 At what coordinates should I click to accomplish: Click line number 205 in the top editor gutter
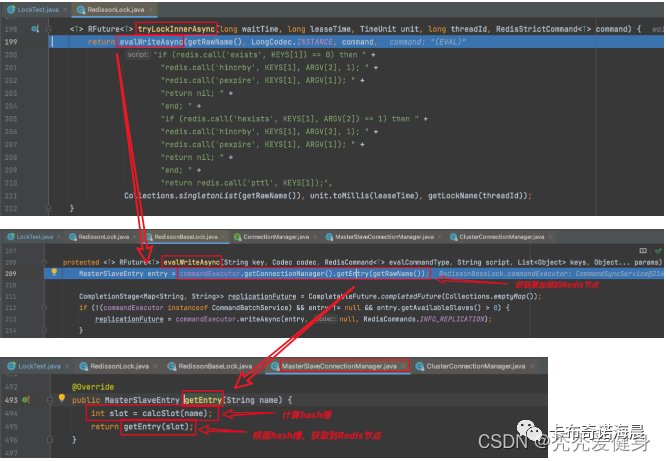tap(11, 119)
